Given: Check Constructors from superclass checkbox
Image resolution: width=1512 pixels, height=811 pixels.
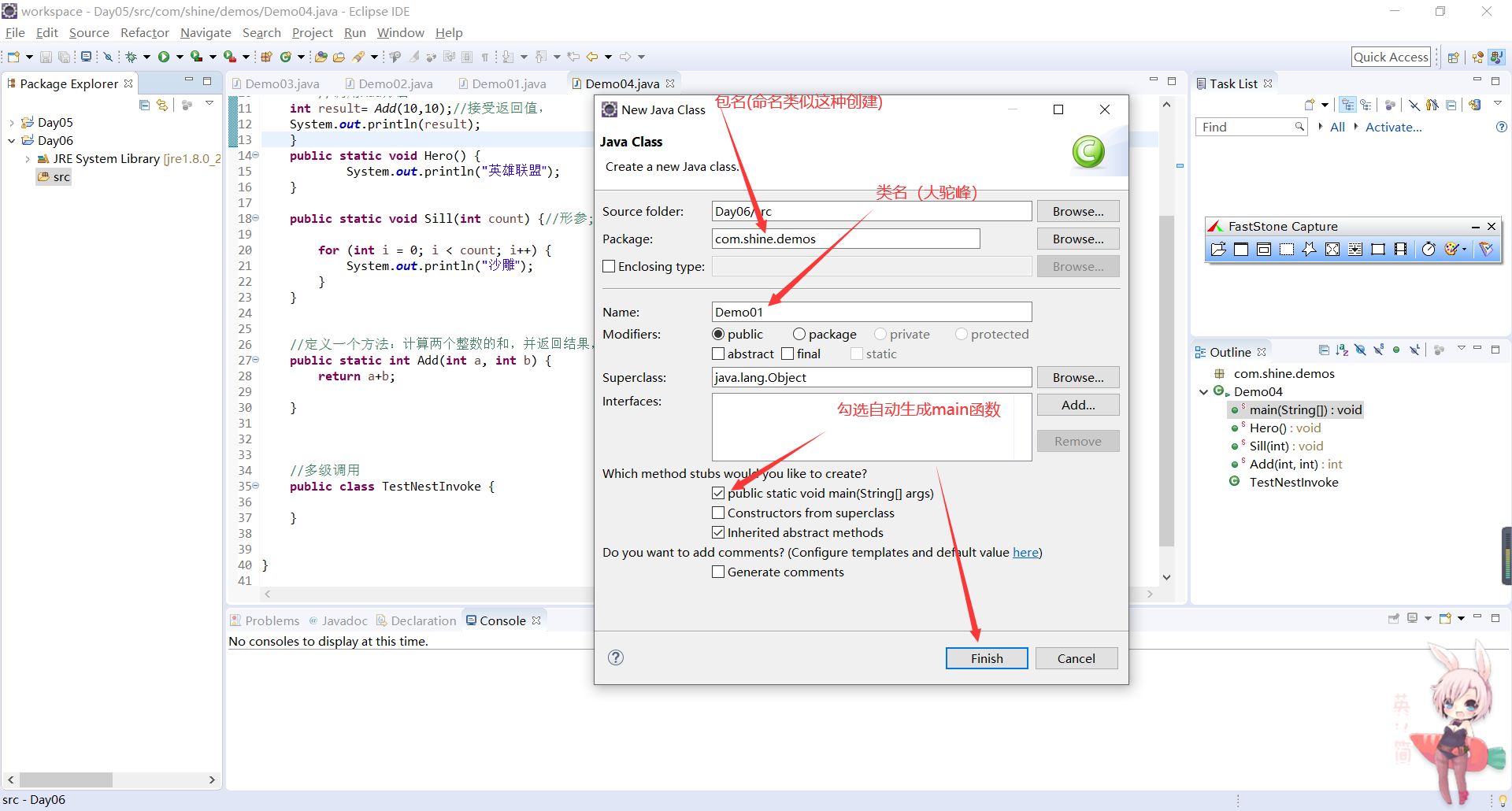Looking at the screenshot, I should coord(718,513).
